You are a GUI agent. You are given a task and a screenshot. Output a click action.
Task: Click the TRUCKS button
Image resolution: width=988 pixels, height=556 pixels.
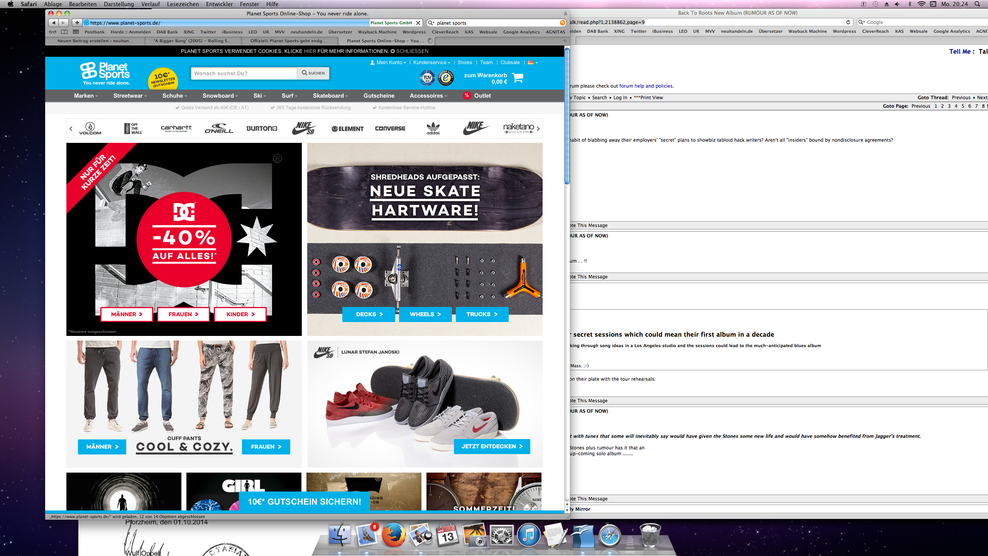[482, 314]
